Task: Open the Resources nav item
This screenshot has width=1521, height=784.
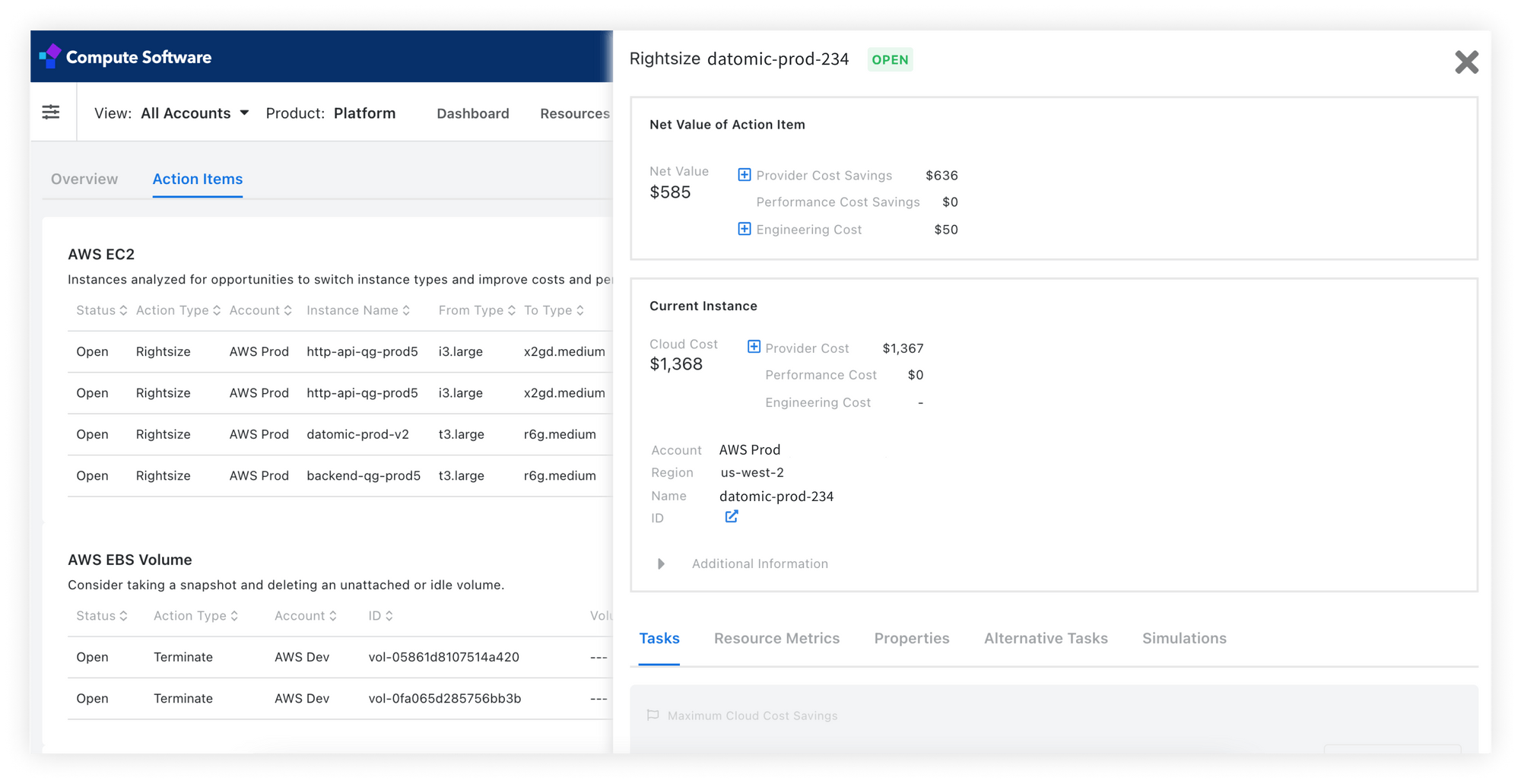Action: (575, 113)
